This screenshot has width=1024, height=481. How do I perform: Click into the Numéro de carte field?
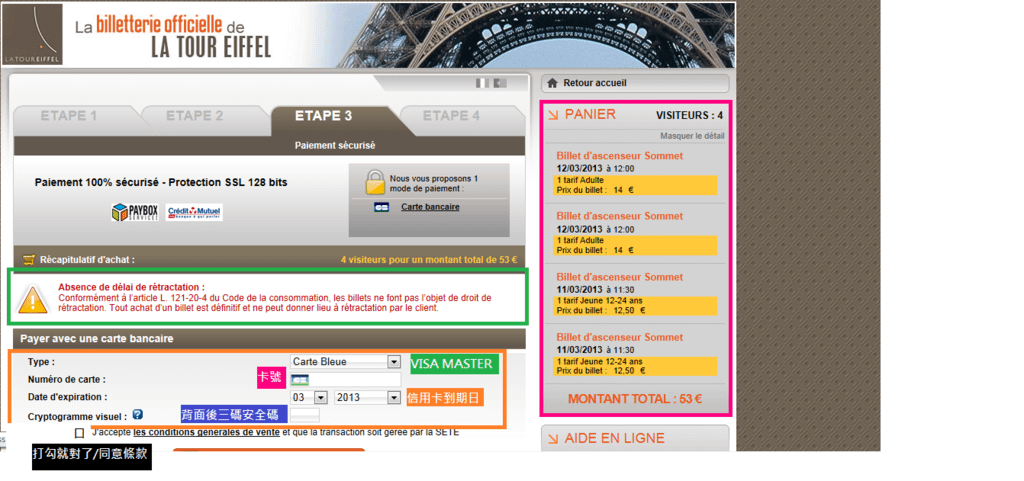pos(345,380)
